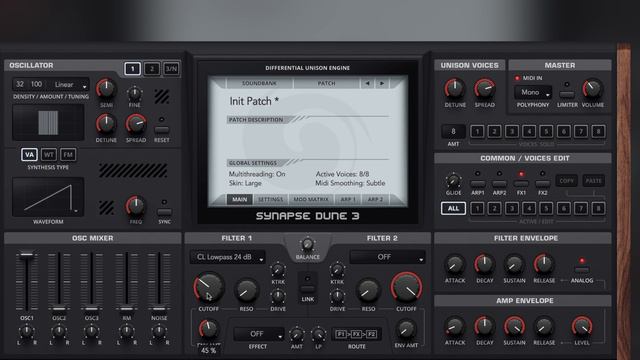Toggle the ARP1 switch
Viewport: 640px width, 360px height.
pyautogui.click(x=478, y=183)
